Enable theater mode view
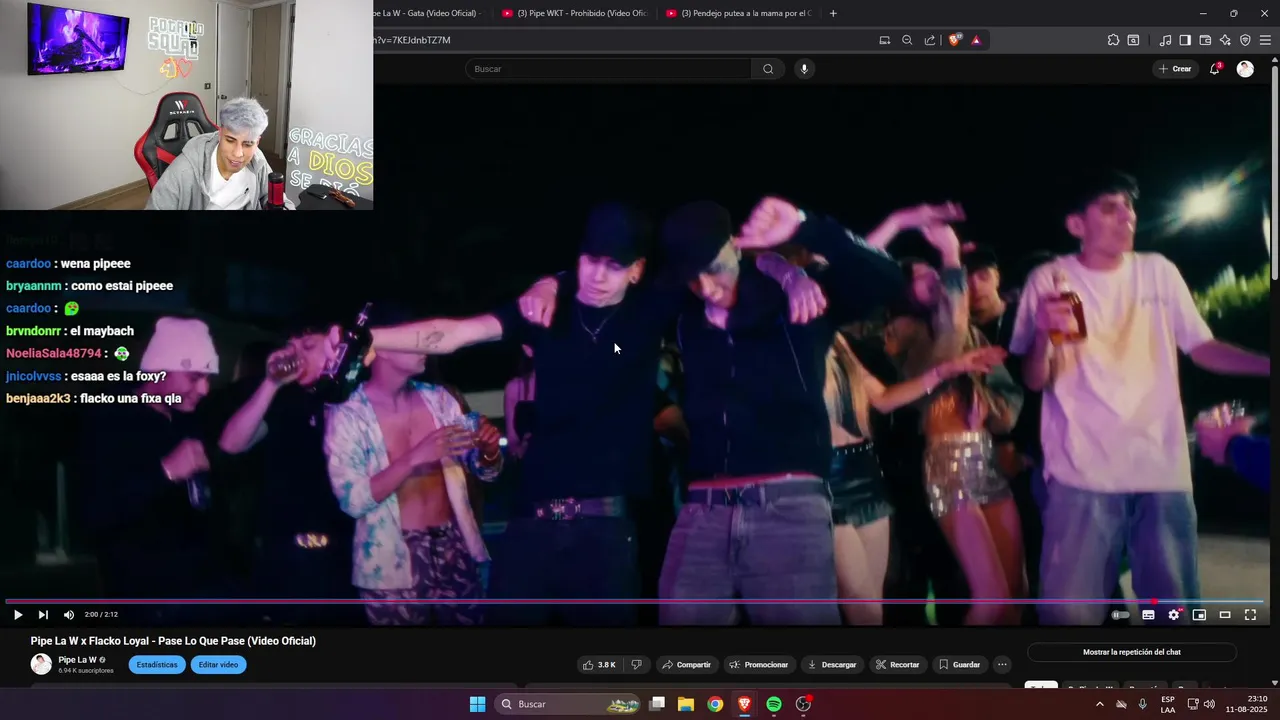The width and height of the screenshot is (1280, 720). [1225, 615]
